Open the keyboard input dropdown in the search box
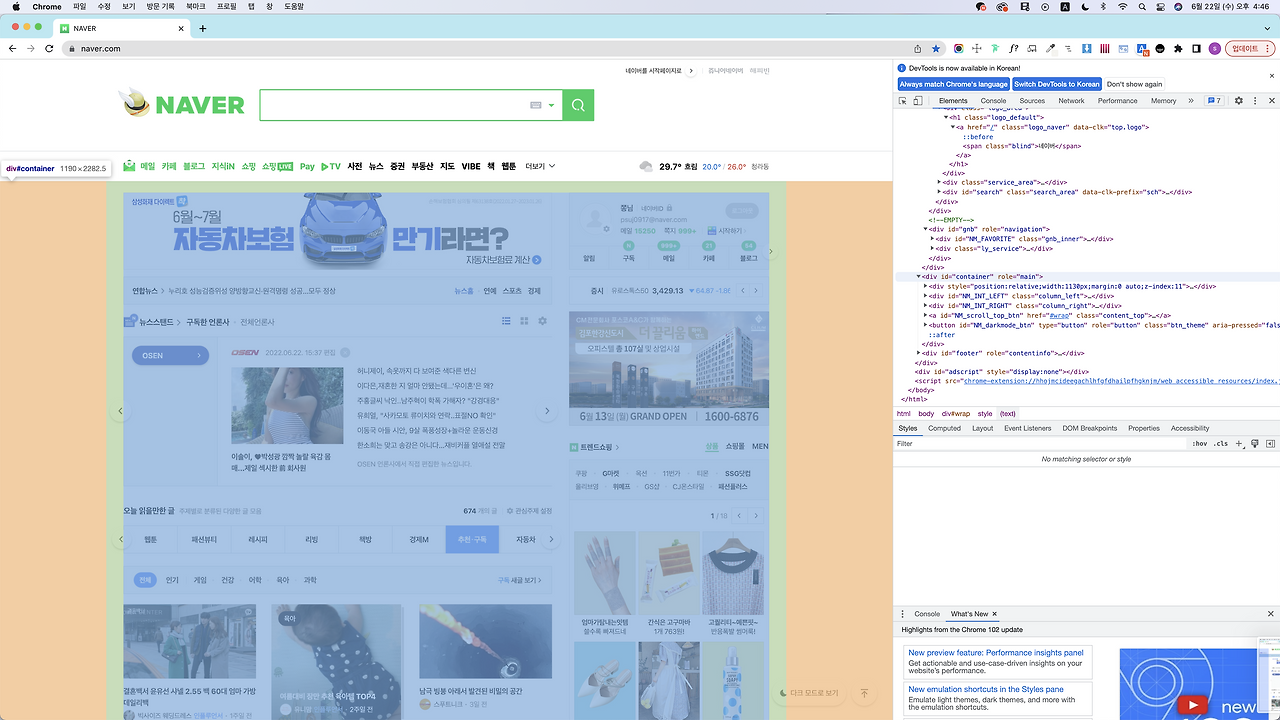This screenshot has width=1280, height=720. (549, 105)
